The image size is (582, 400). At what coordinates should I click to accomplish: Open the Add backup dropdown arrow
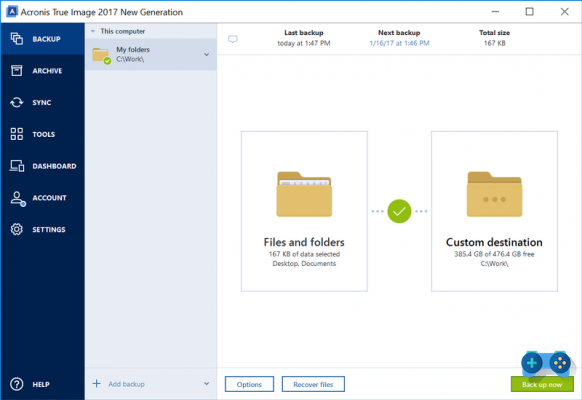click(206, 384)
